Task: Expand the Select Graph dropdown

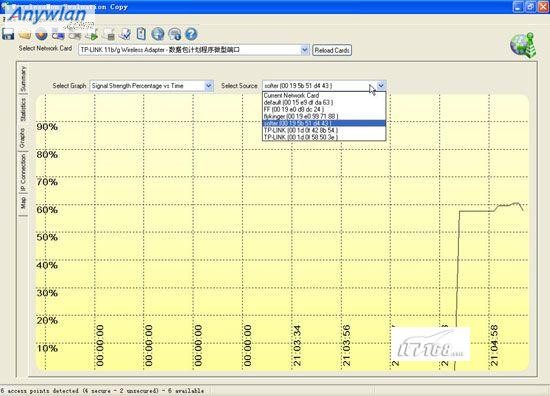Action: (209, 86)
